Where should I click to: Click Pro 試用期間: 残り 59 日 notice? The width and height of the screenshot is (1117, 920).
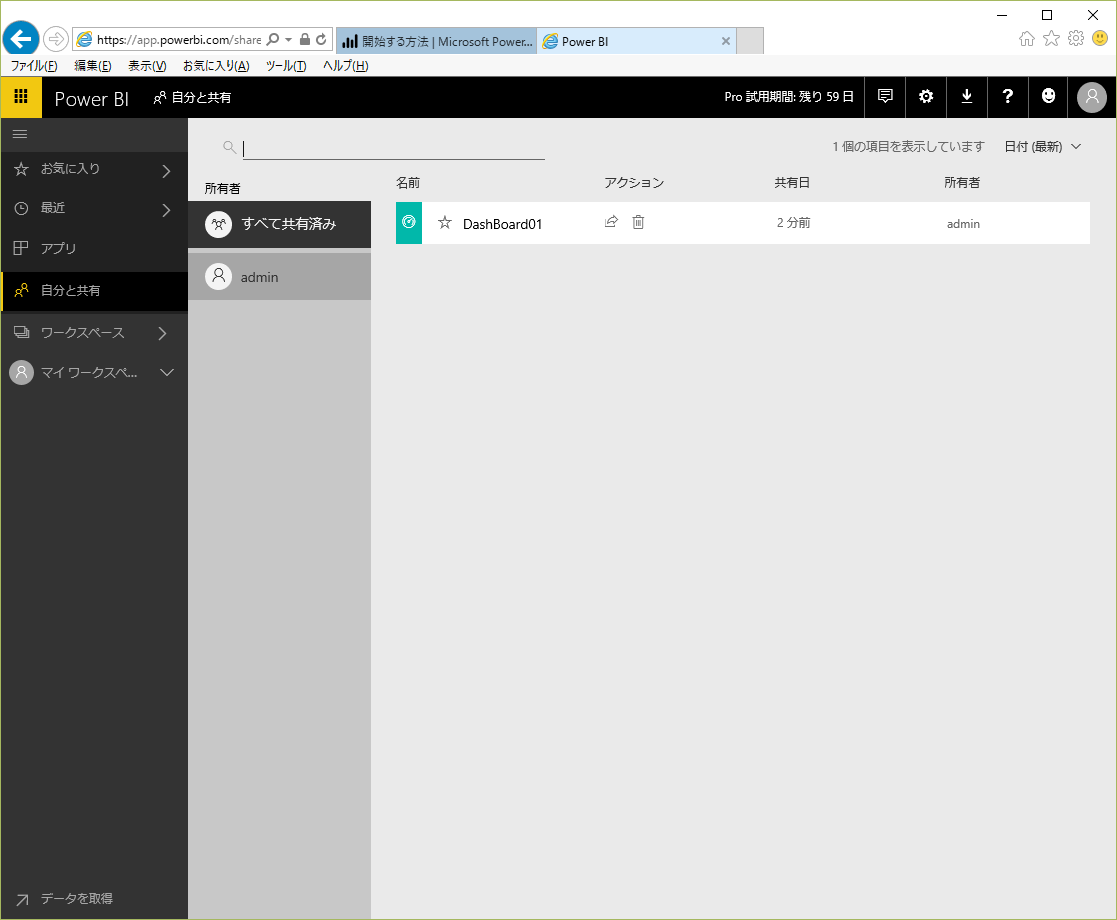[789, 96]
